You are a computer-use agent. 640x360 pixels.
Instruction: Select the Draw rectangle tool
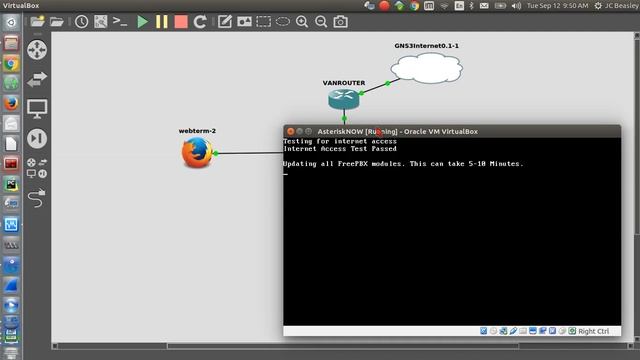pos(263,22)
